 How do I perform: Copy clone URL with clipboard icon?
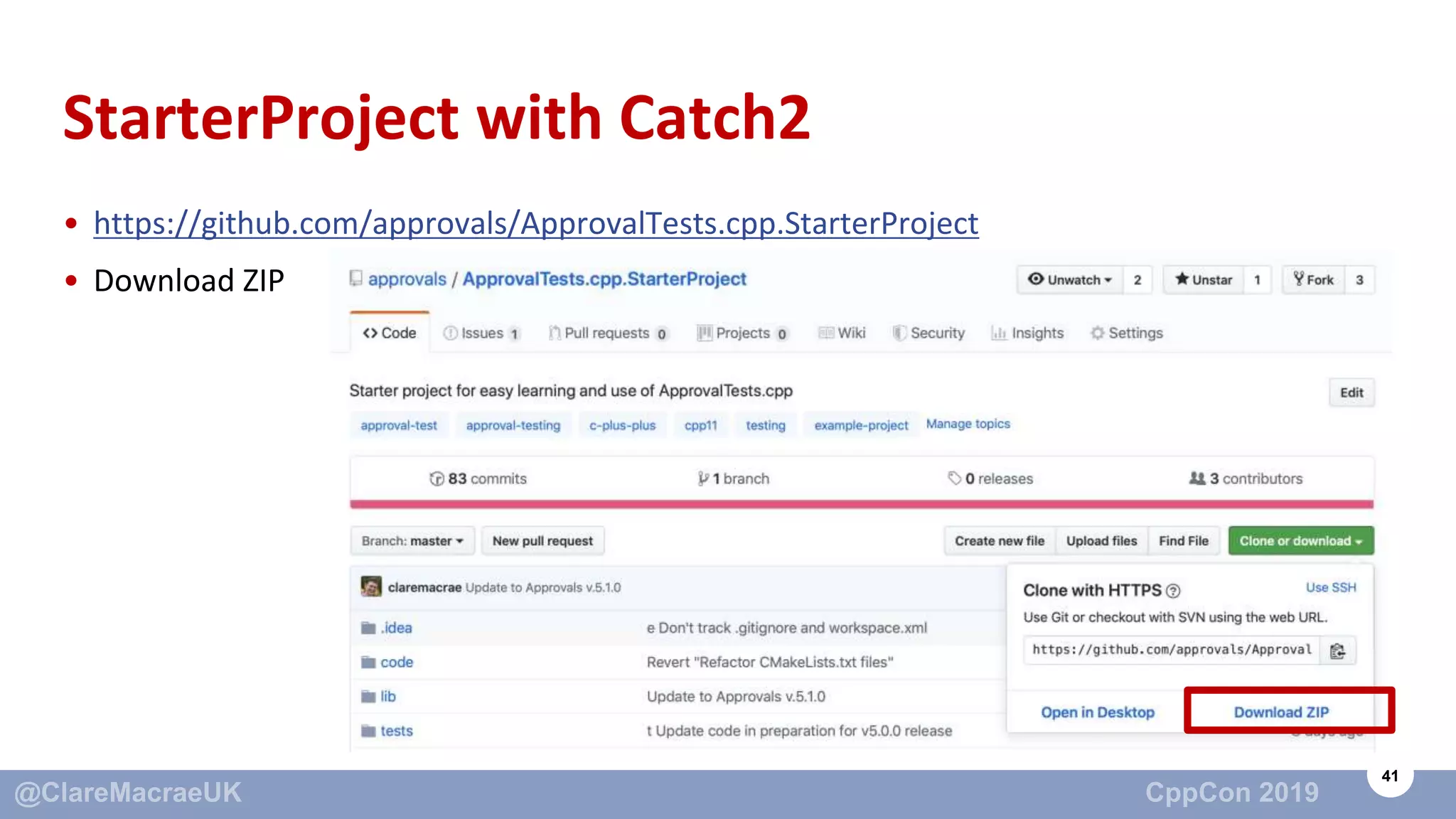click(x=1338, y=651)
